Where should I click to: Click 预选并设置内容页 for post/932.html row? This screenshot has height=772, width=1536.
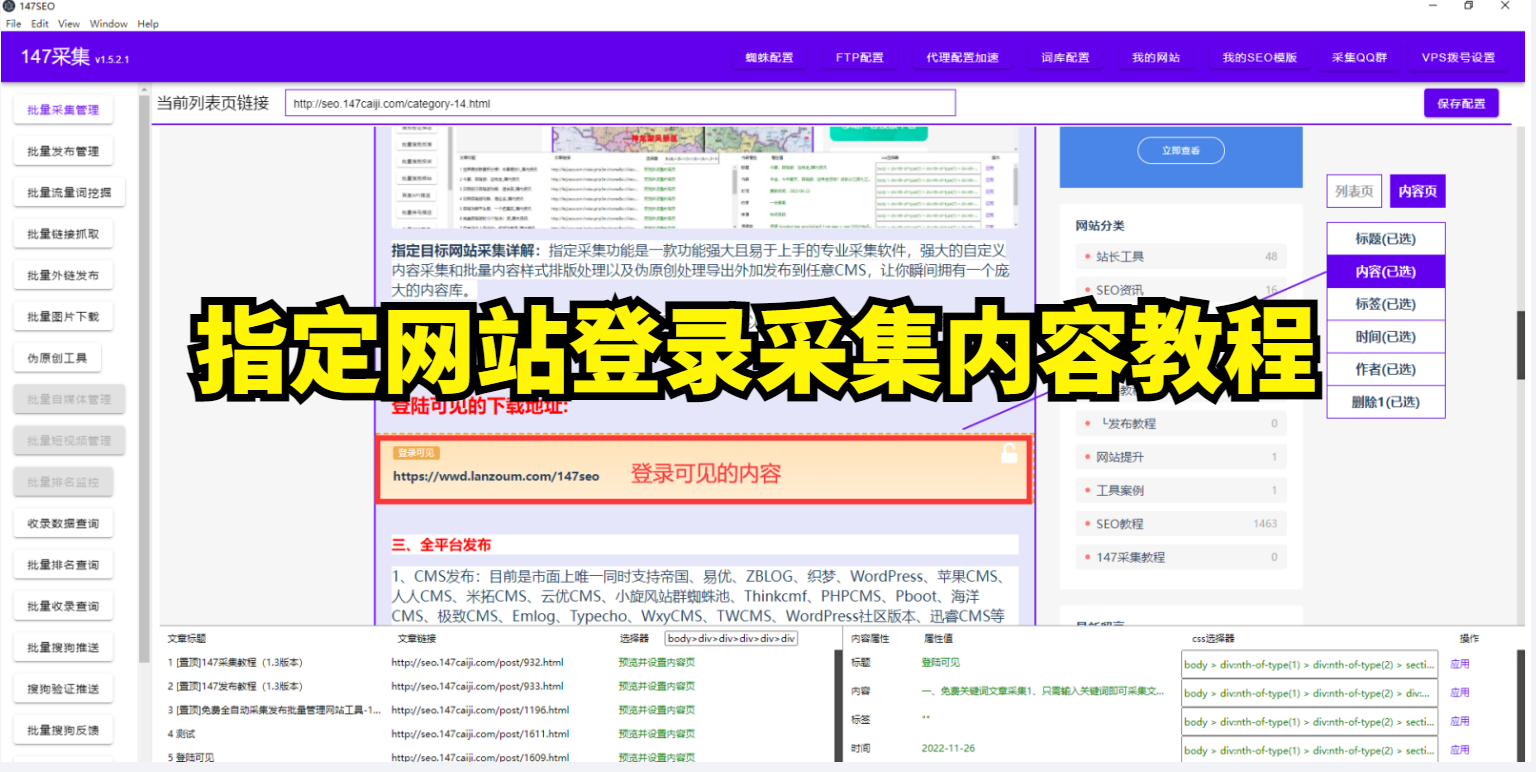tap(656, 662)
